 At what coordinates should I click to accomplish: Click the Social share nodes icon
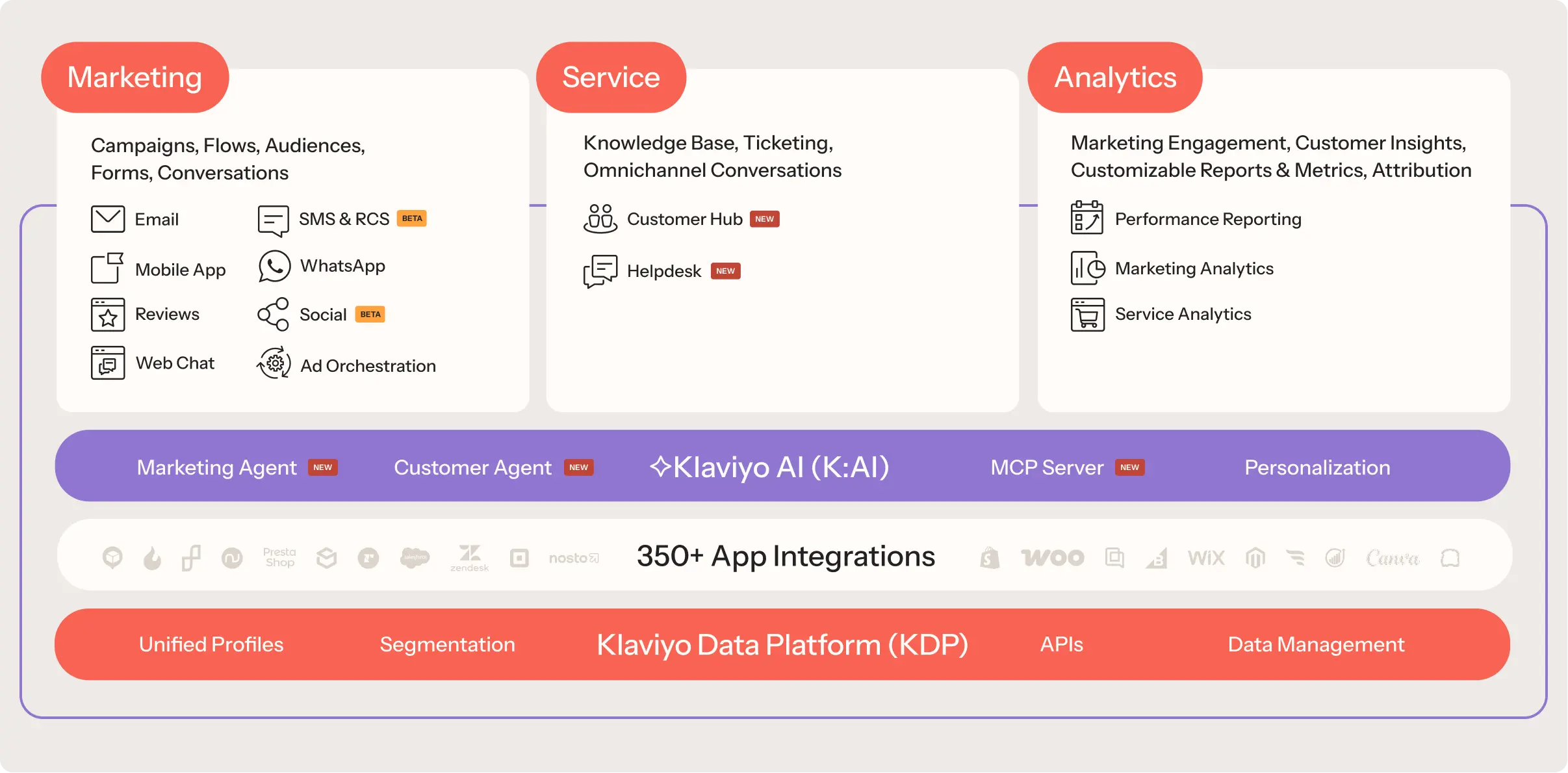pyautogui.click(x=274, y=315)
